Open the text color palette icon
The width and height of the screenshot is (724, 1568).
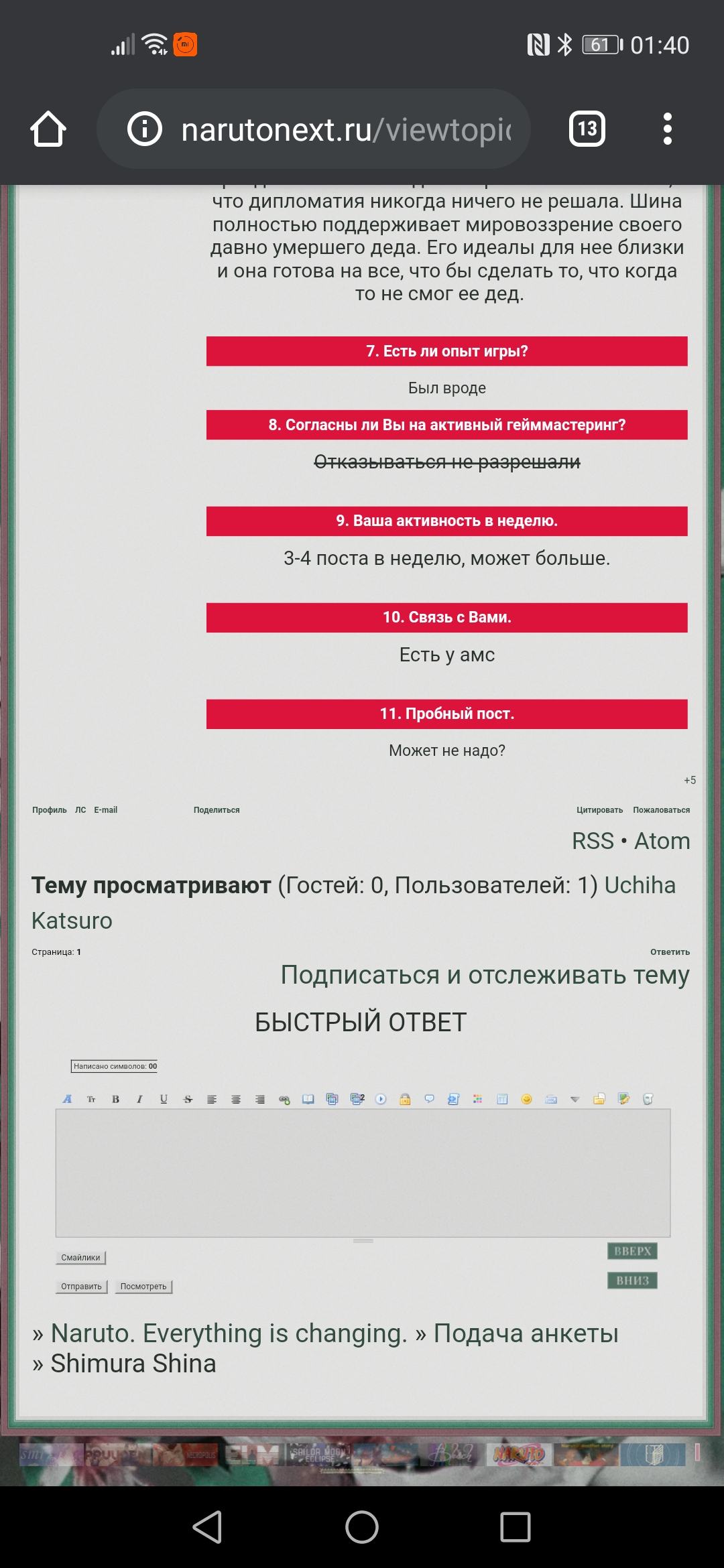477,1099
